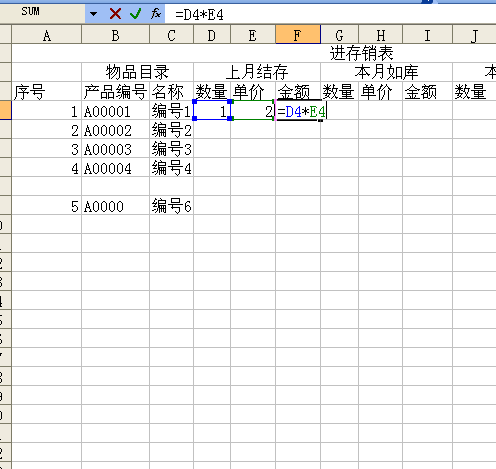Click the 产品编号 header cell
This screenshot has width=496, height=469.
coord(115,91)
